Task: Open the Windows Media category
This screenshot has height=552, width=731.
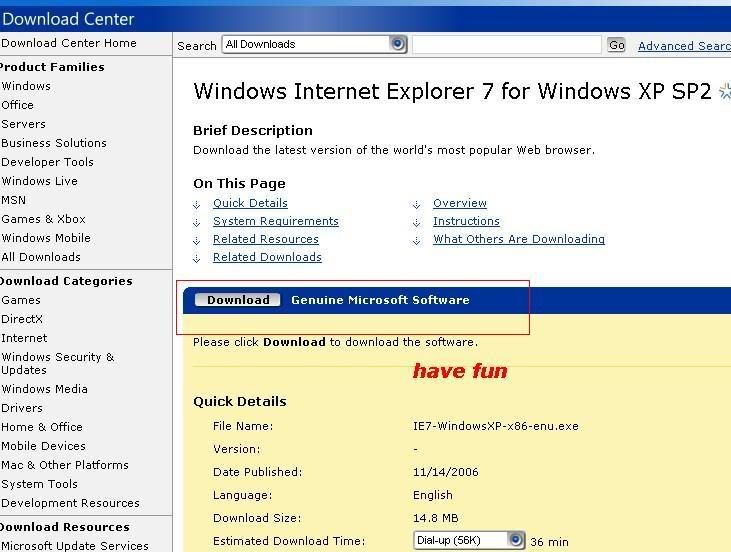Action: coord(44,389)
